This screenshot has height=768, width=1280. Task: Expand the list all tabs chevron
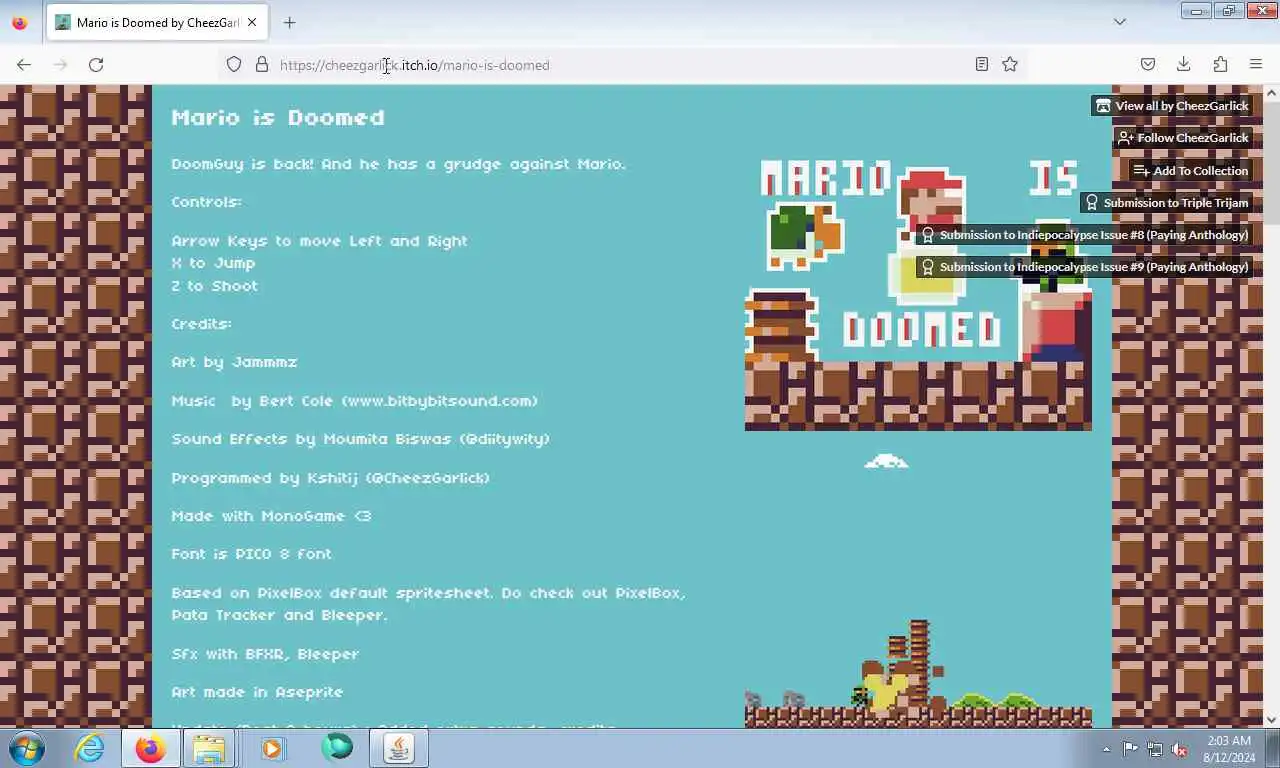click(1120, 22)
